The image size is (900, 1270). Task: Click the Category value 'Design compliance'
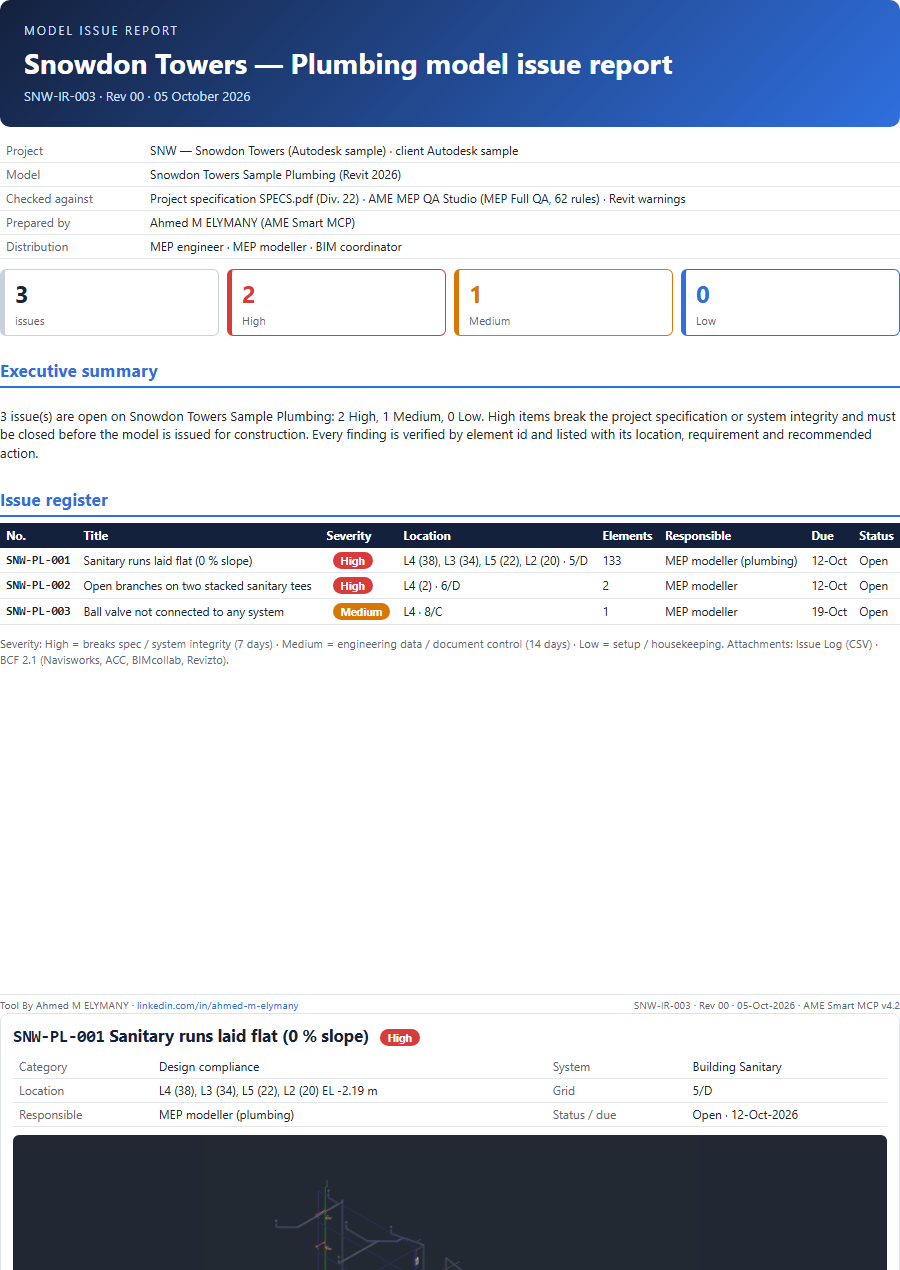tap(209, 1067)
